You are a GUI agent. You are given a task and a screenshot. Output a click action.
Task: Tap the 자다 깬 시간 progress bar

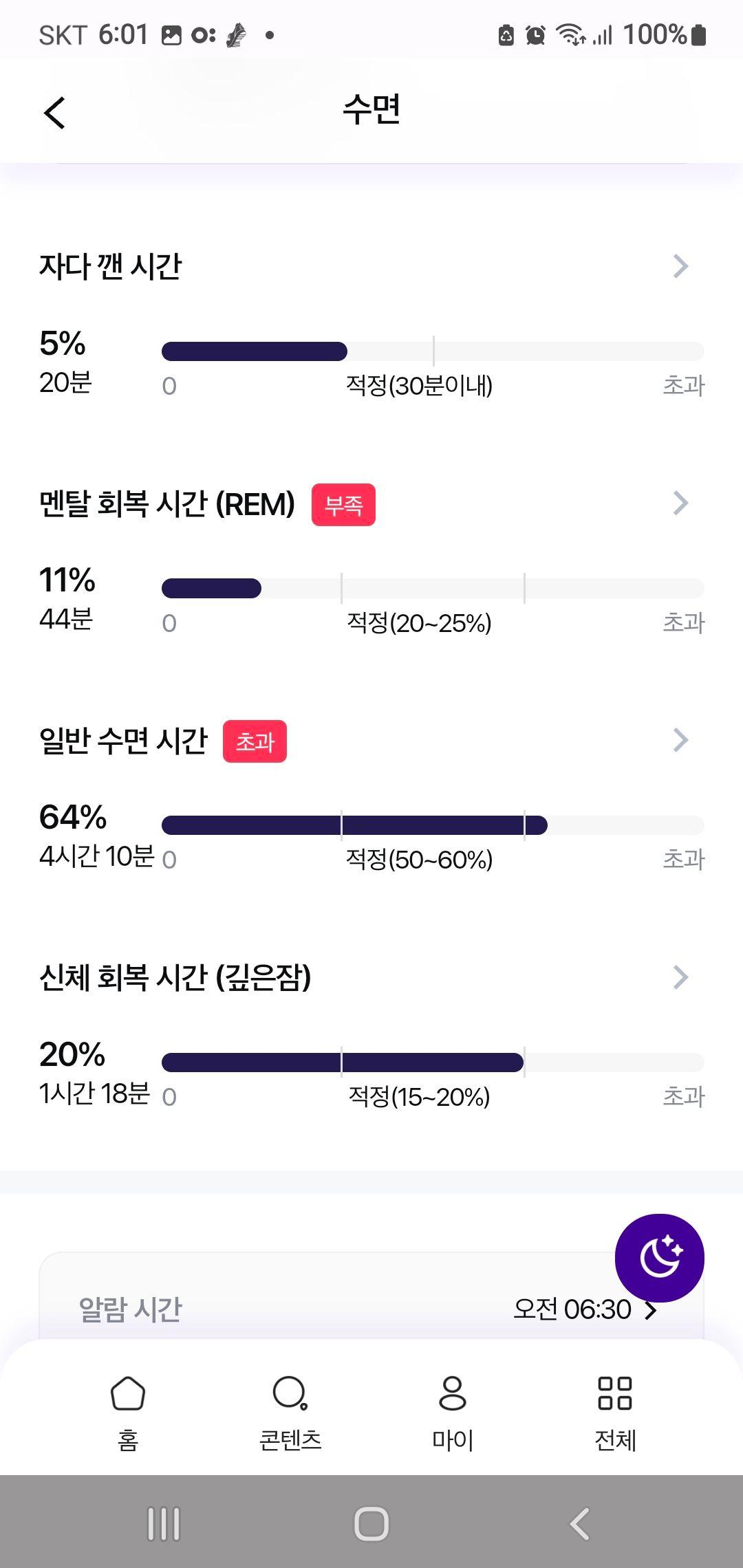[x=433, y=351]
